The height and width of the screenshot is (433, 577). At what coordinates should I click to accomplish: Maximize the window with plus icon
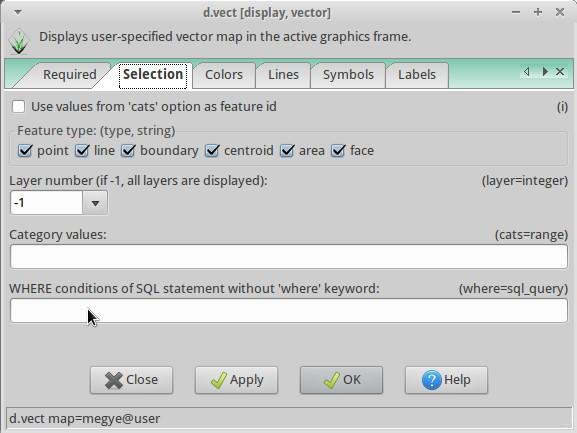tap(538, 12)
